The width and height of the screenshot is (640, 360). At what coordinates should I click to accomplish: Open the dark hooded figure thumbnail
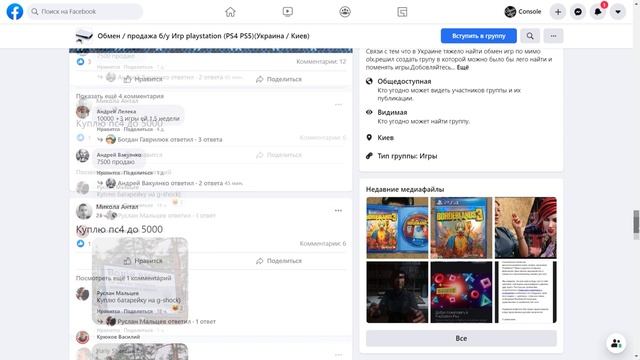pos(397,292)
